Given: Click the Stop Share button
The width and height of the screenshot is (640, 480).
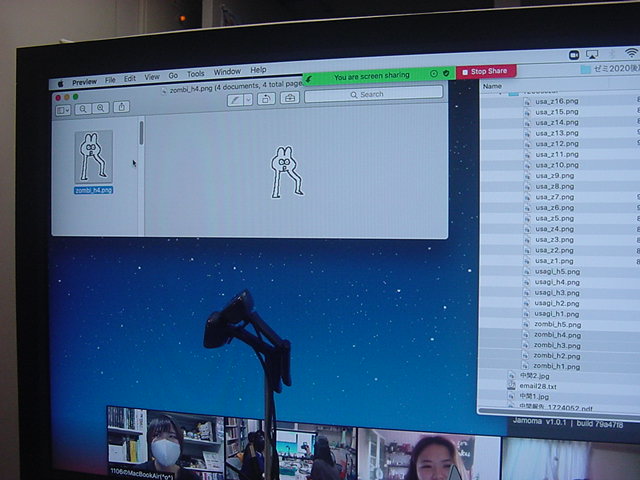Looking at the screenshot, I should (486, 71).
